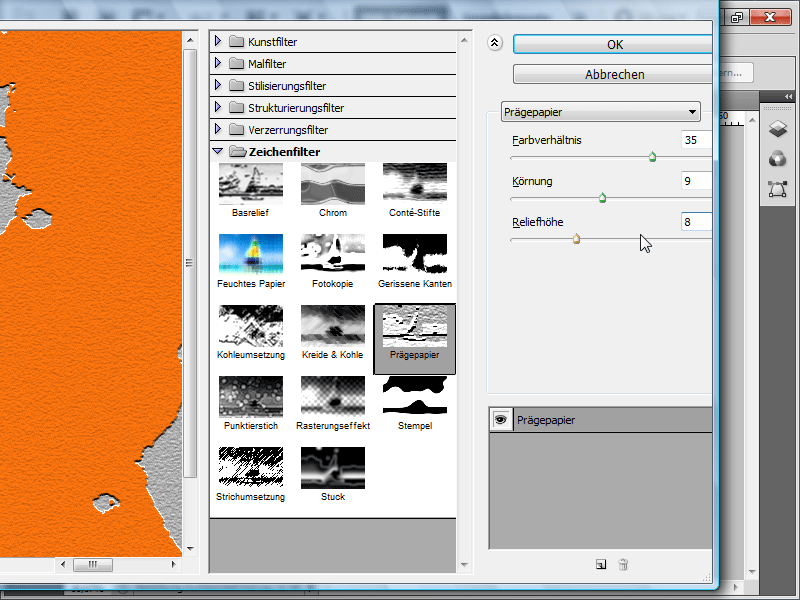
Task: Expand the dock via double-arrow icon
Action: point(789,96)
